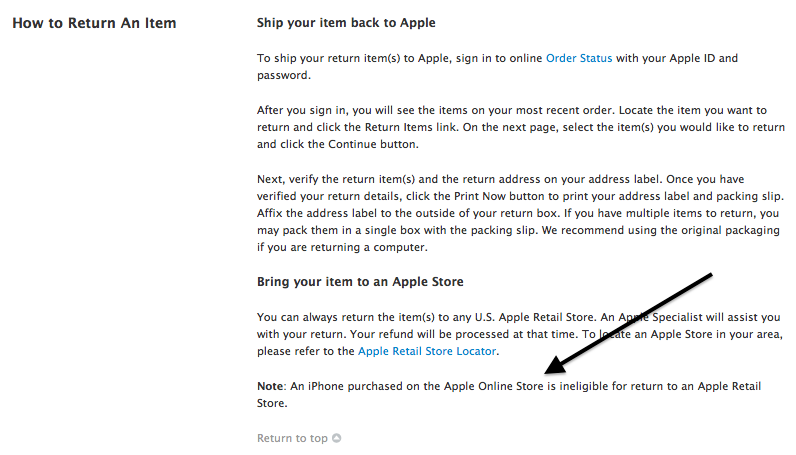Open the Apple Retail Store Locator link
The width and height of the screenshot is (796, 455).
427,351
